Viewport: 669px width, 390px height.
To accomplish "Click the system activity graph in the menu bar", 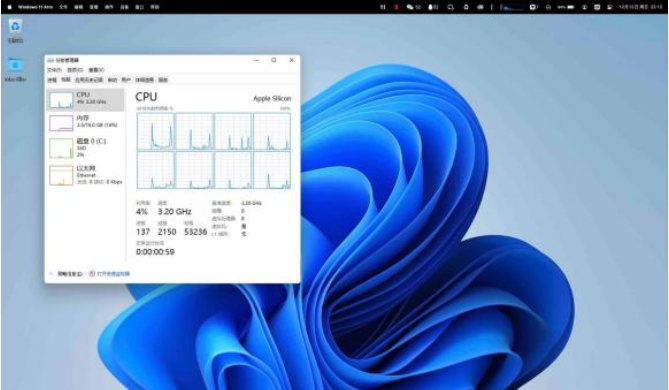I will [x=511, y=7].
